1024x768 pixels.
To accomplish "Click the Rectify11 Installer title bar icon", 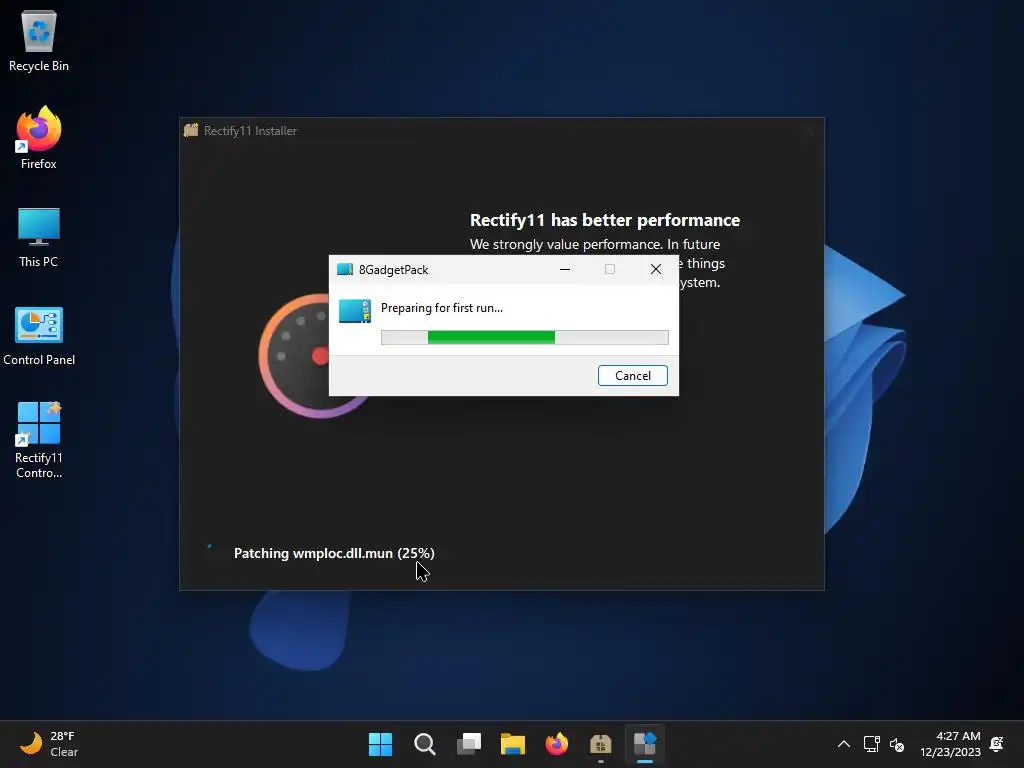I will [x=191, y=130].
